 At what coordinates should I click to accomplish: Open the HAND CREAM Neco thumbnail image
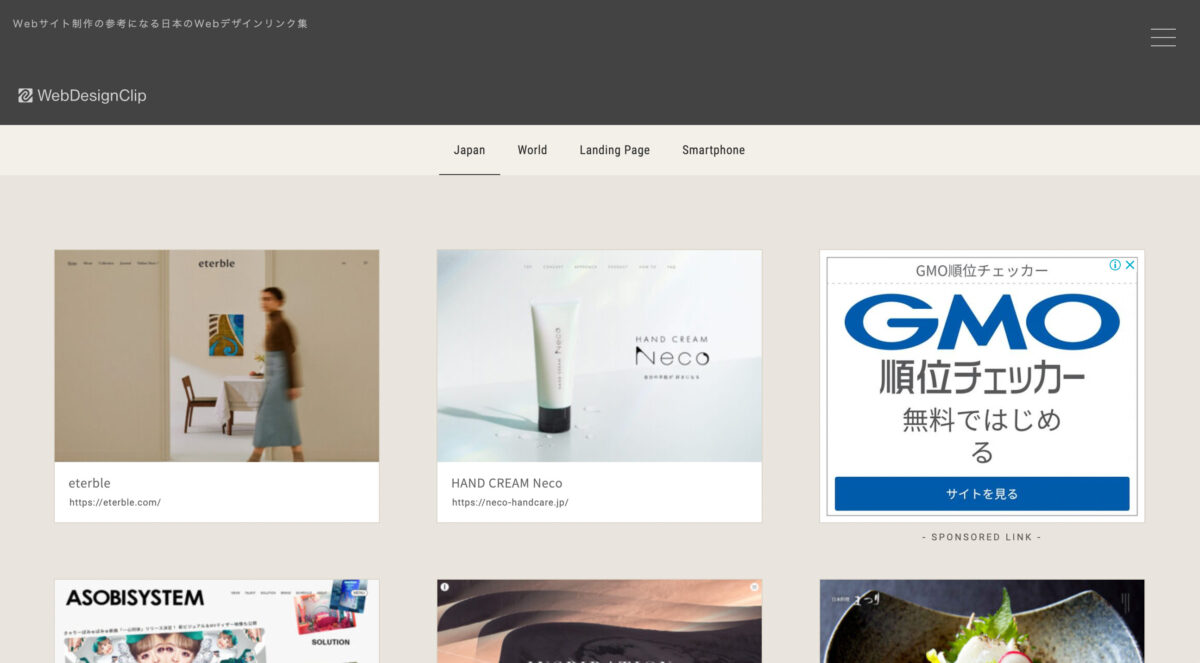pos(599,356)
